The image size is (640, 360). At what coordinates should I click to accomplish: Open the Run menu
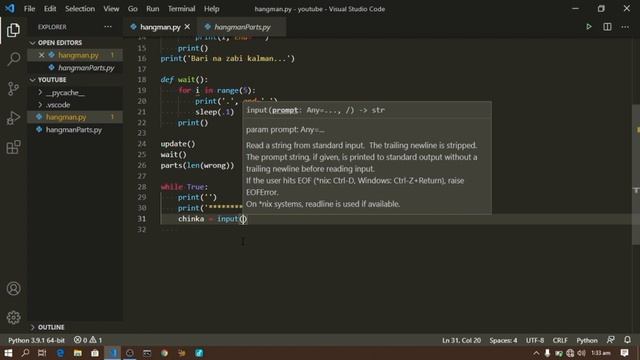tap(153, 9)
